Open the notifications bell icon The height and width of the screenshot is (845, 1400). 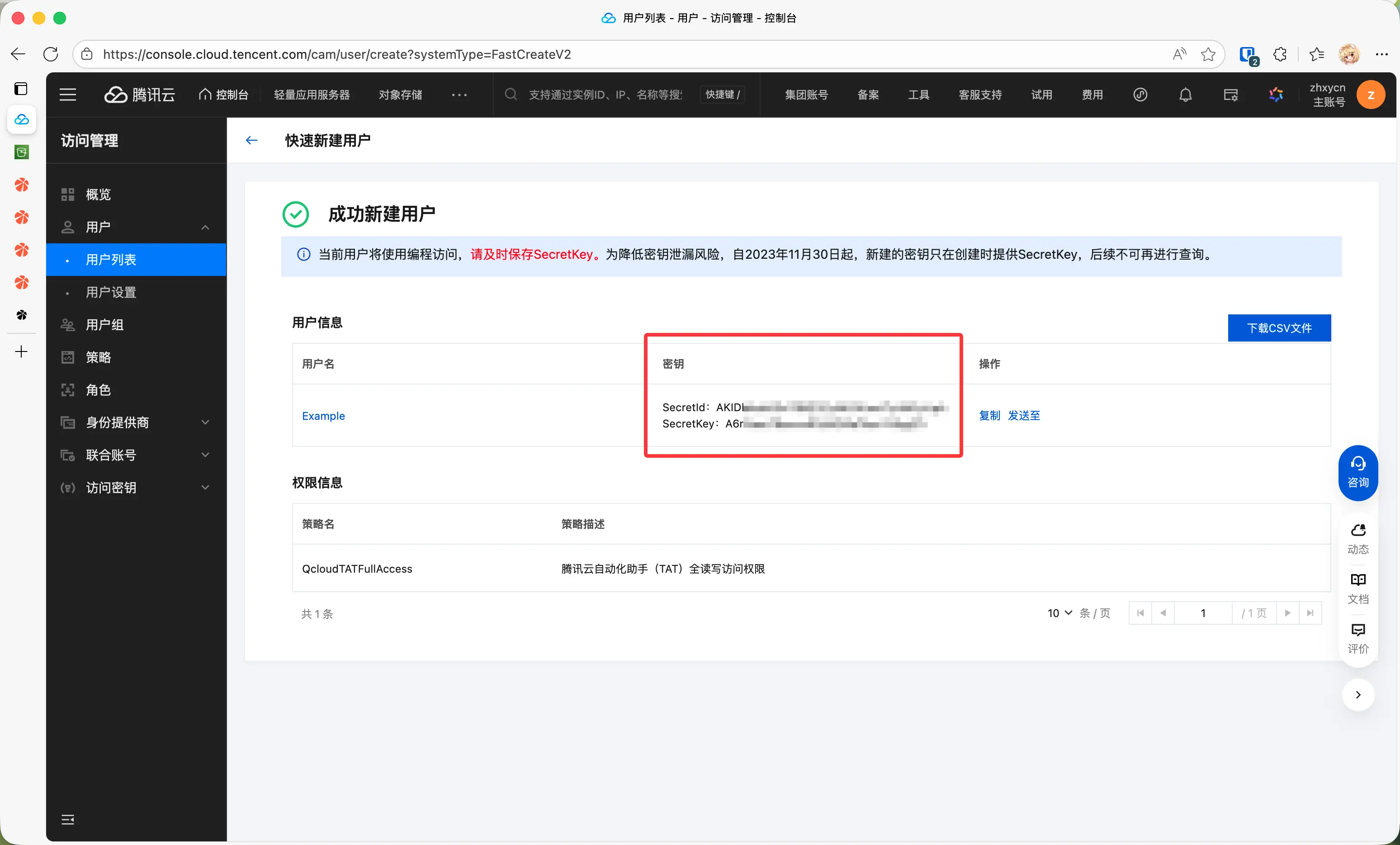[x=1185, y=95]
